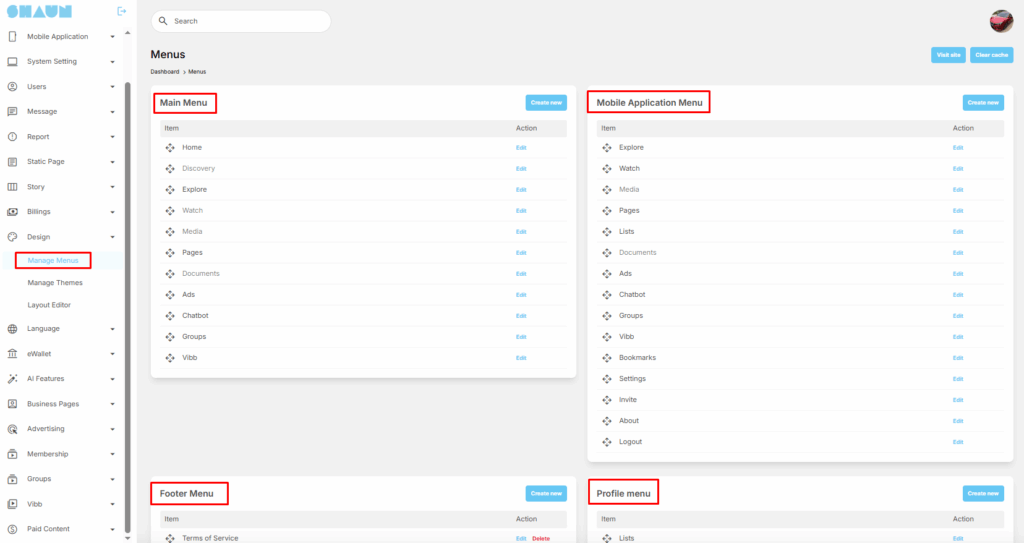The image size is (1024, 543).
Task: Click the eWallet bank icon in sidebar
Action: [x=12, y=354]
